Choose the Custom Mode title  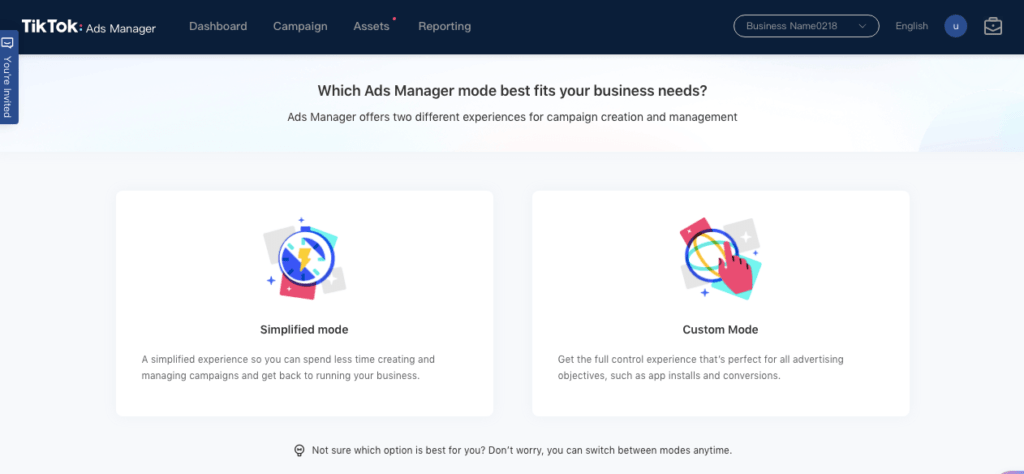click(720, 330)
